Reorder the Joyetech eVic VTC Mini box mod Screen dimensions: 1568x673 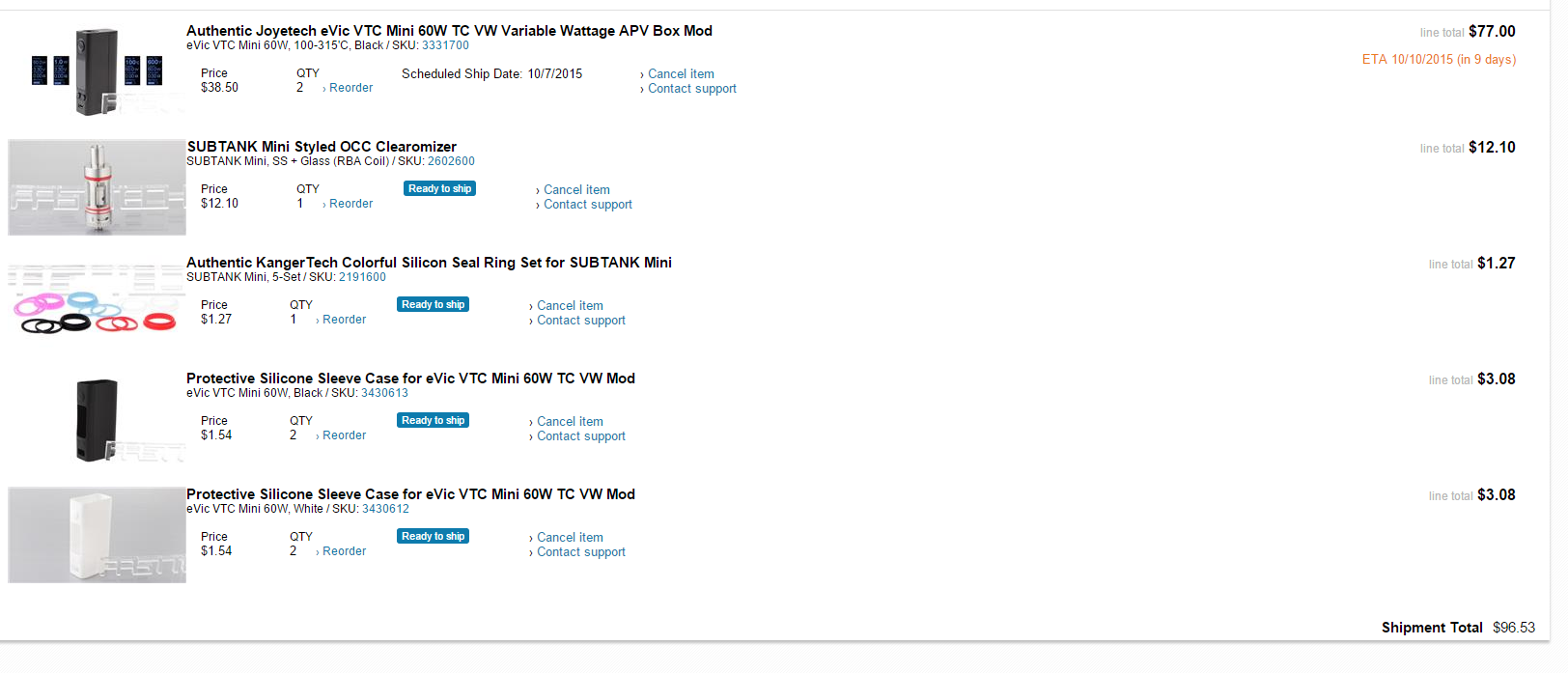click(x=350, y=88)
